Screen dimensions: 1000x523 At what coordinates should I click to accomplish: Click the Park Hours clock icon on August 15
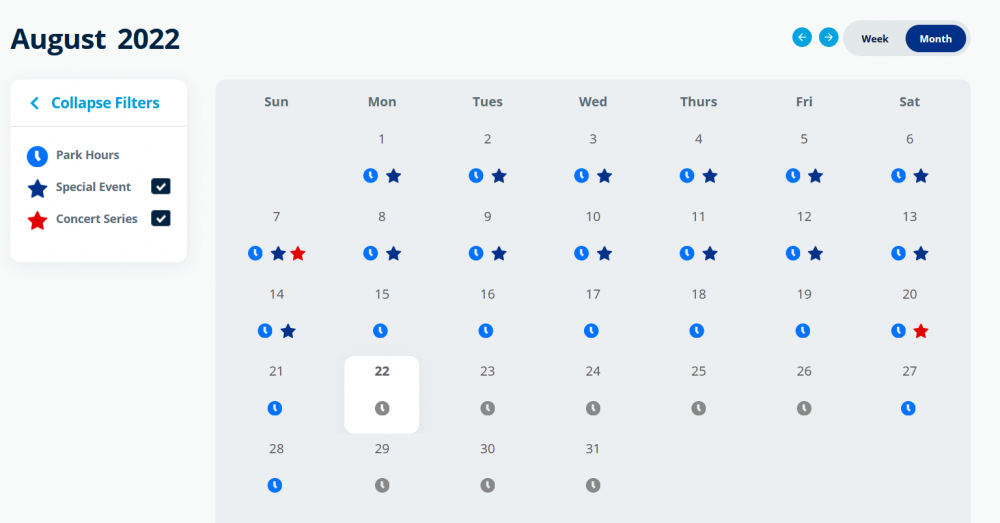(x=381, y=331)
